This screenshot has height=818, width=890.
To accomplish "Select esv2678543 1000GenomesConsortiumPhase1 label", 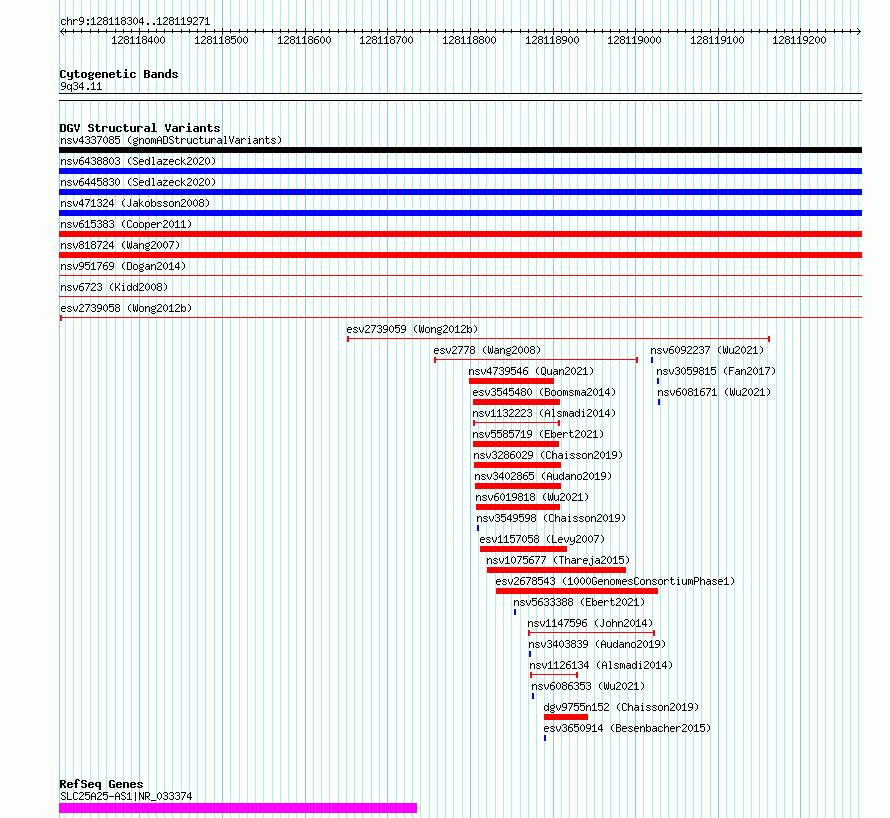I will point(615,581).
